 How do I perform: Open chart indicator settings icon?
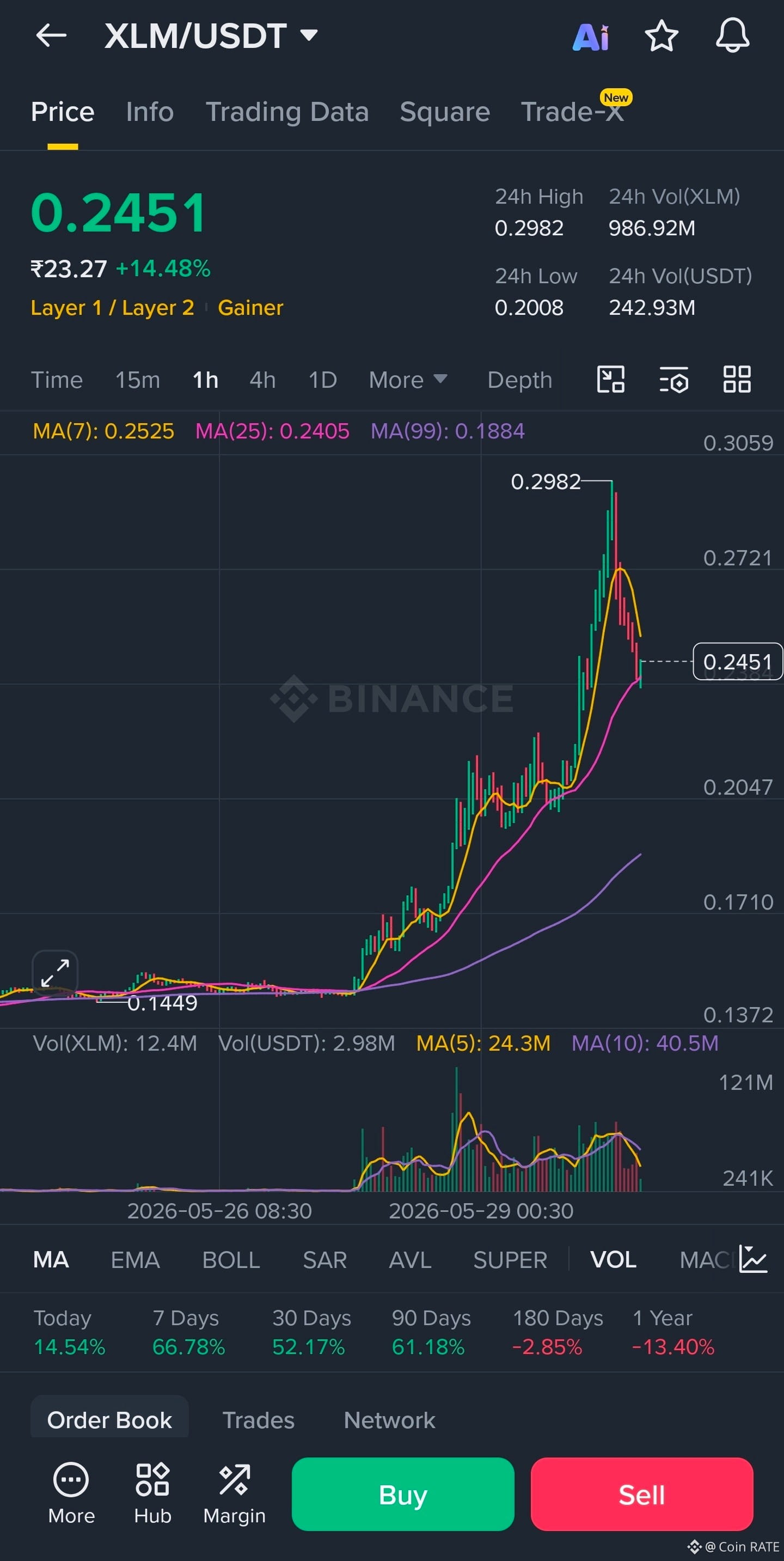673,380
